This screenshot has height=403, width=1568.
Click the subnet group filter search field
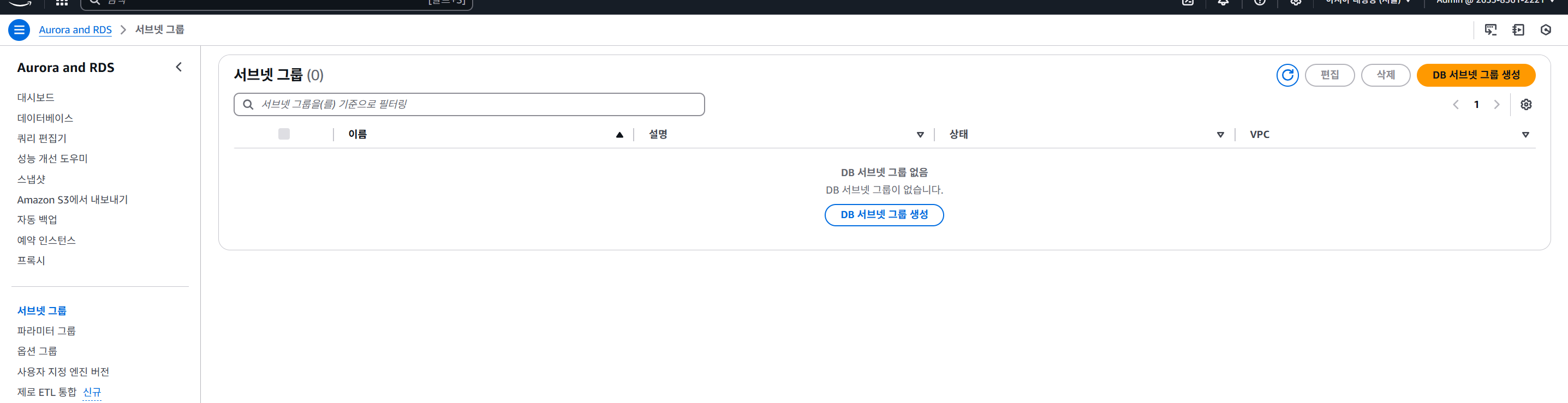click(469, 105)
